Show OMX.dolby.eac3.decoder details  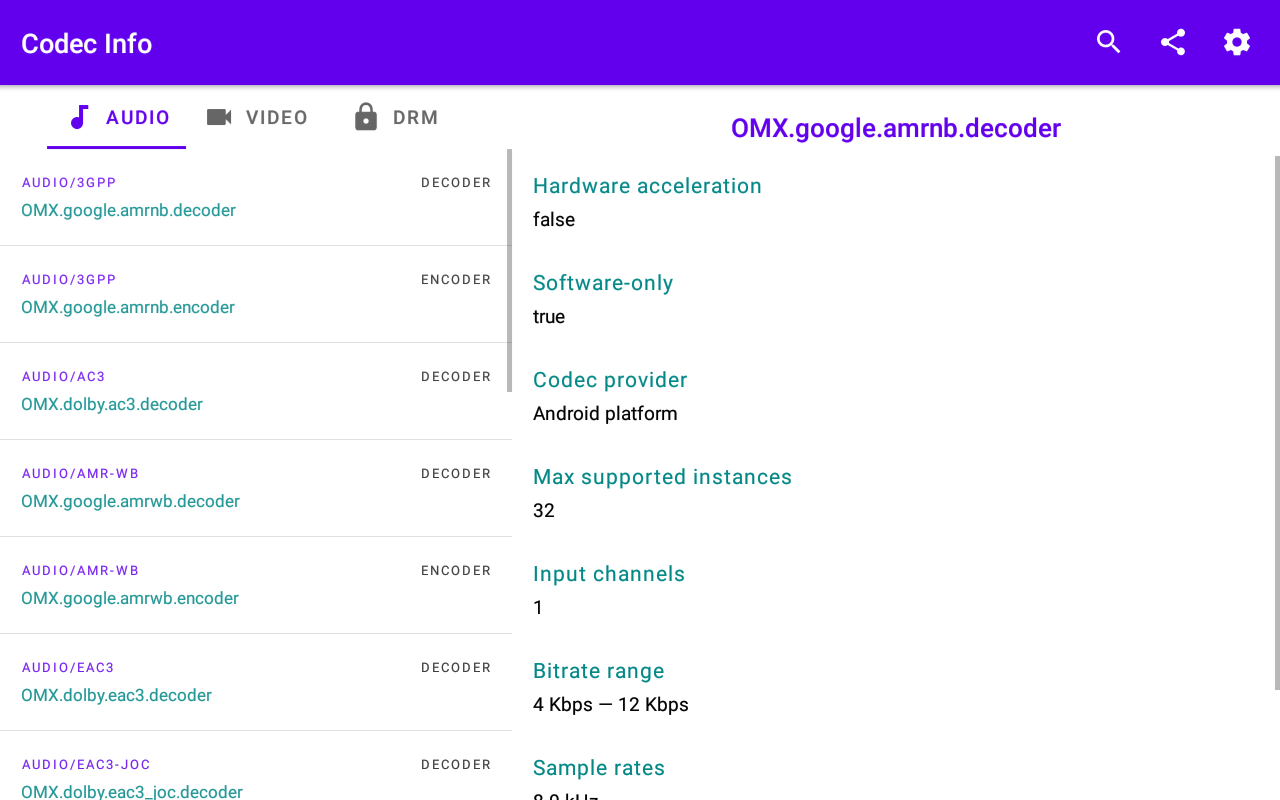[116, 695]
